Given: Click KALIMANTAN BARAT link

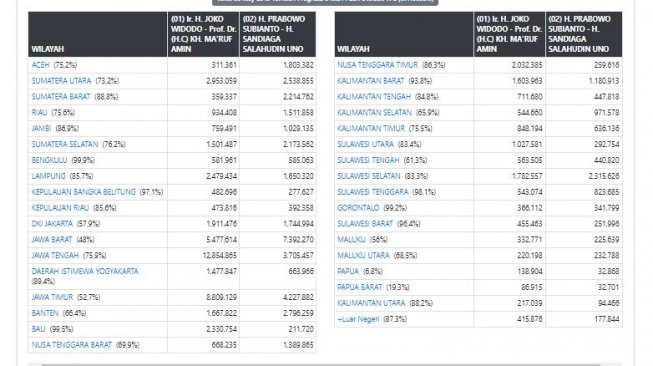Looking at the screenshot, I should click(371, 81).
